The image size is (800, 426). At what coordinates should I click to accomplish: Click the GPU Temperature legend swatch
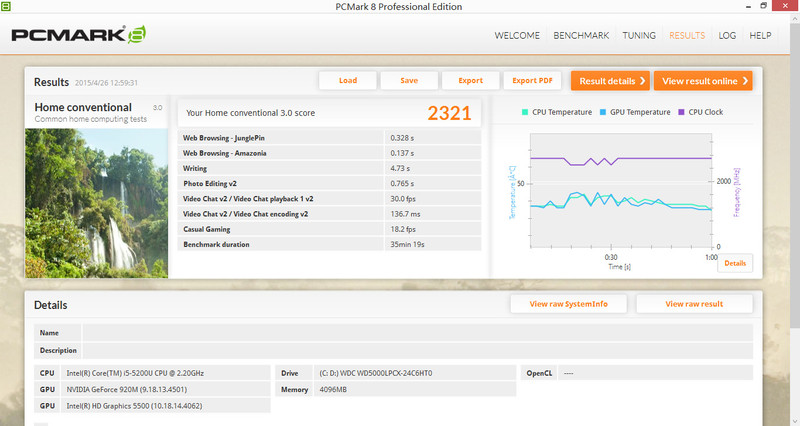tap(603, 112)
